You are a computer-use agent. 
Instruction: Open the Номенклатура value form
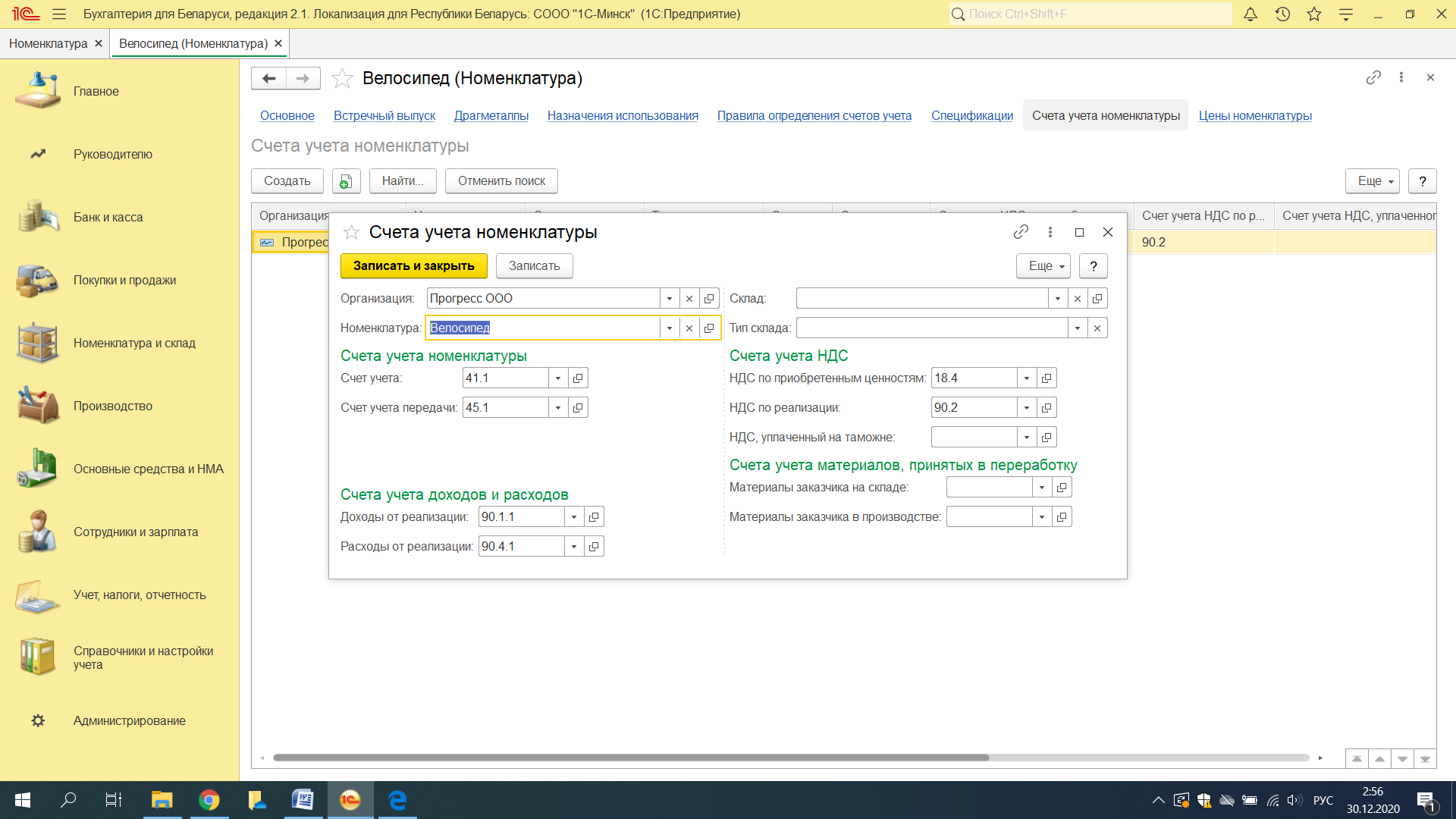point(709,328)
